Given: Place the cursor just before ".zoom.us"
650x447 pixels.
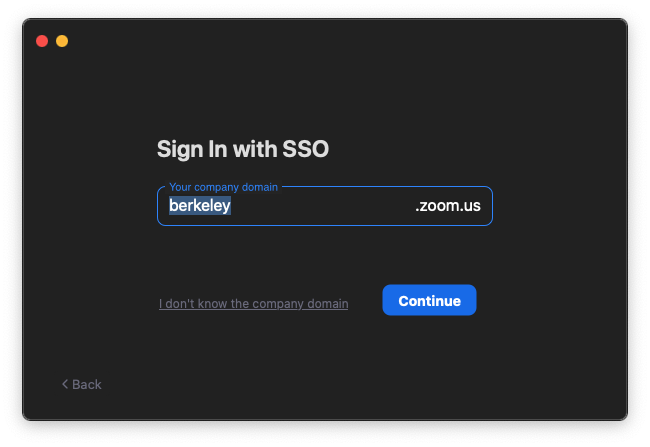Looking at the screenshot, I should (414, 206).
